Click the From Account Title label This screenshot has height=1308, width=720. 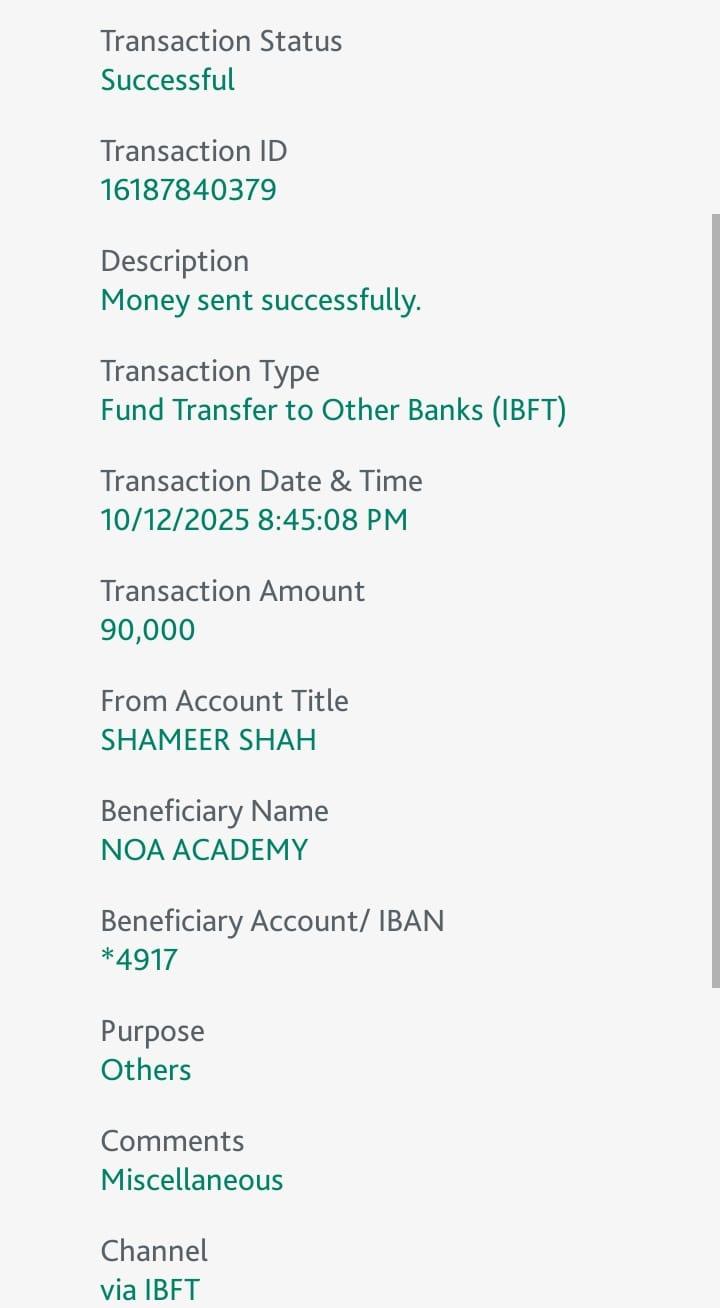pyautogui.click(x=224, y=701)
